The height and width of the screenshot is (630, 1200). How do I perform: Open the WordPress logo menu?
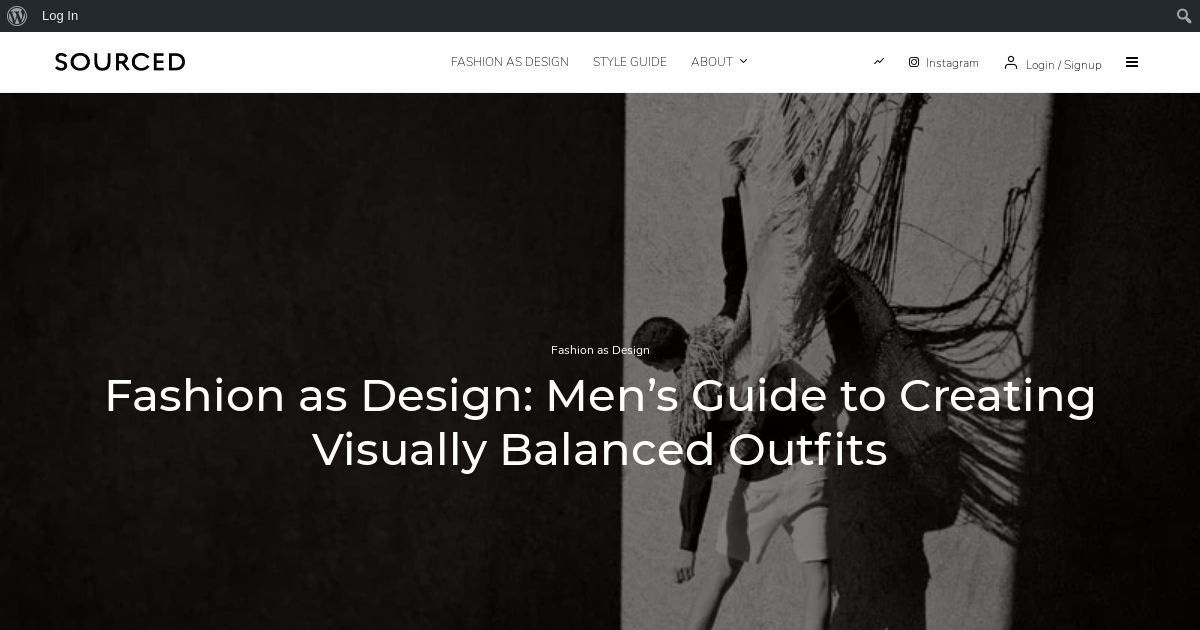(17, 16)
